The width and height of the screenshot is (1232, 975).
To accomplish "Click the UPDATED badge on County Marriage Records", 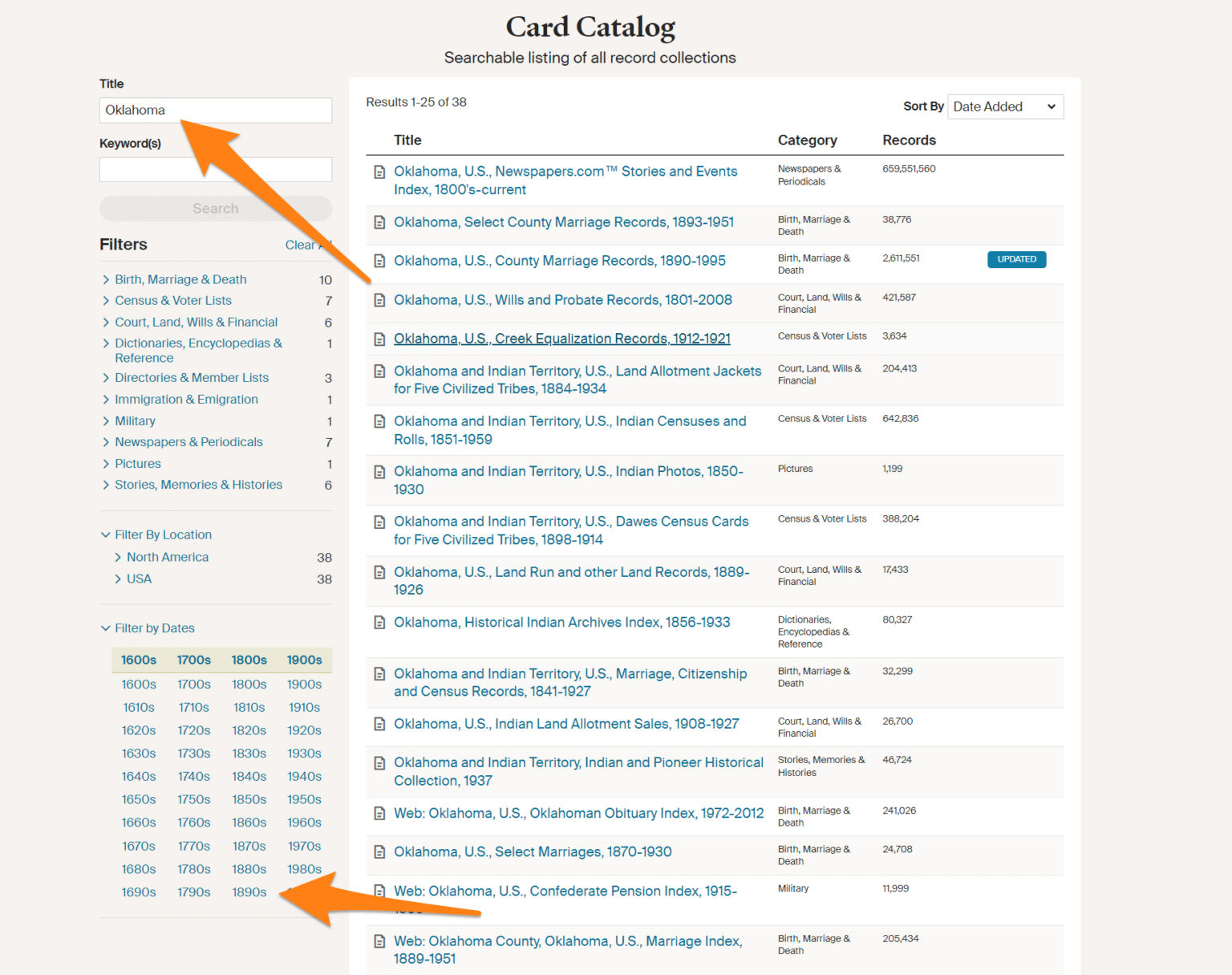I will [1016, 259].
